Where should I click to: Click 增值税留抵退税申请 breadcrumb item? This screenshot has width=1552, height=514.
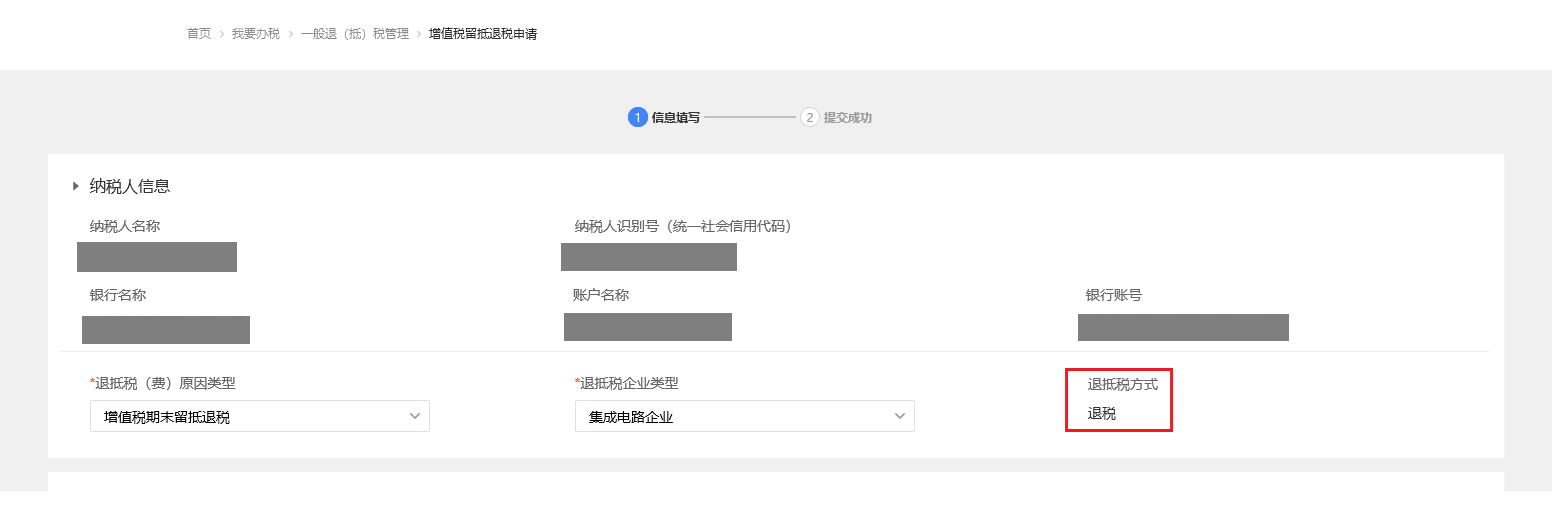click(483, 34)
